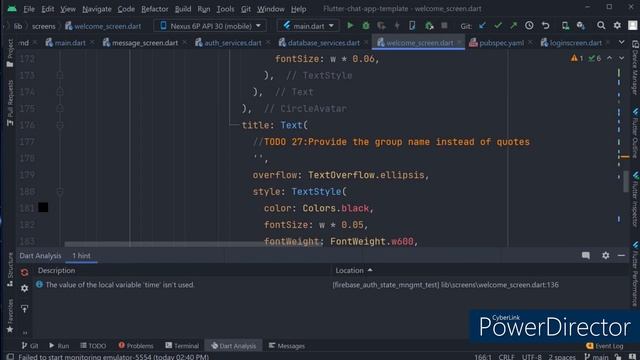Open Device Manager phone icon in toolbar
The width and height of the screenshot is (640, 360).
(x=565, y=26)
